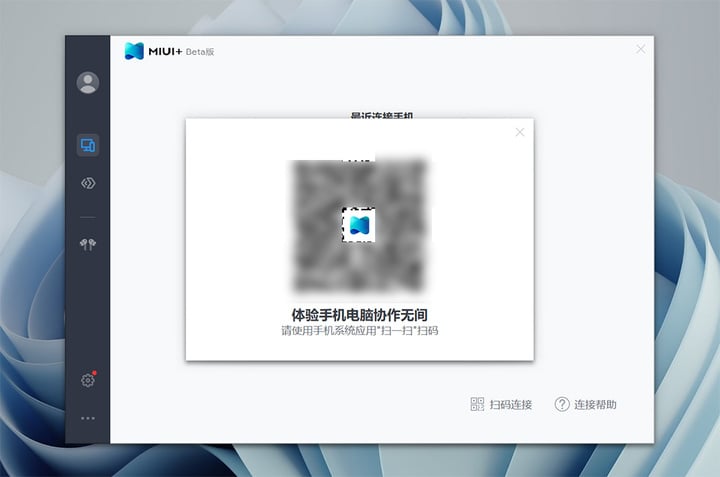Click 扫码连接 text button
720x477 pixels.
point(511,404)
